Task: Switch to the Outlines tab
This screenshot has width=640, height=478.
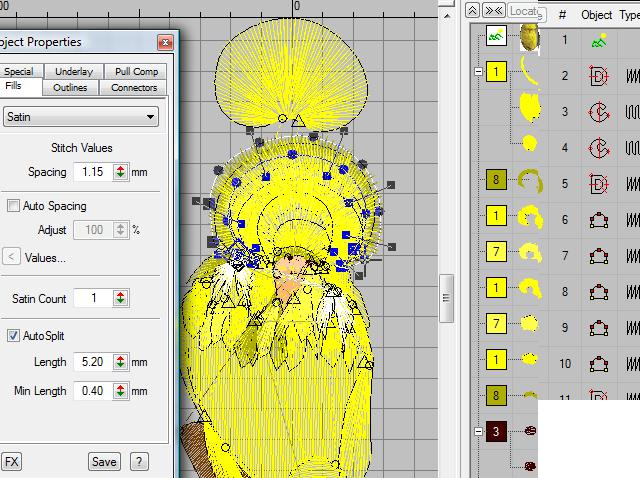Action: [x=70, y=88]
